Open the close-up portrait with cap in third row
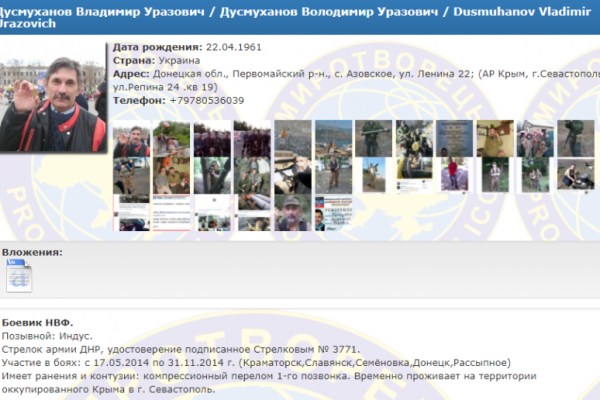 (291, 212)
